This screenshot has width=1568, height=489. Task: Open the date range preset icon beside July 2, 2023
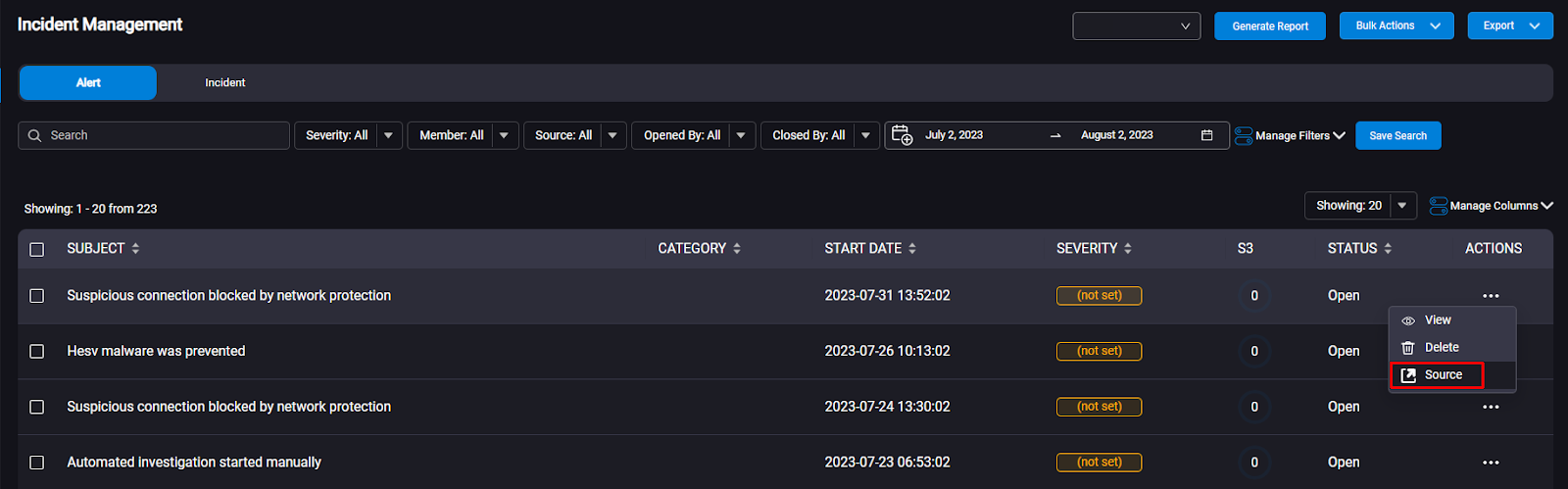coord(902,135)
